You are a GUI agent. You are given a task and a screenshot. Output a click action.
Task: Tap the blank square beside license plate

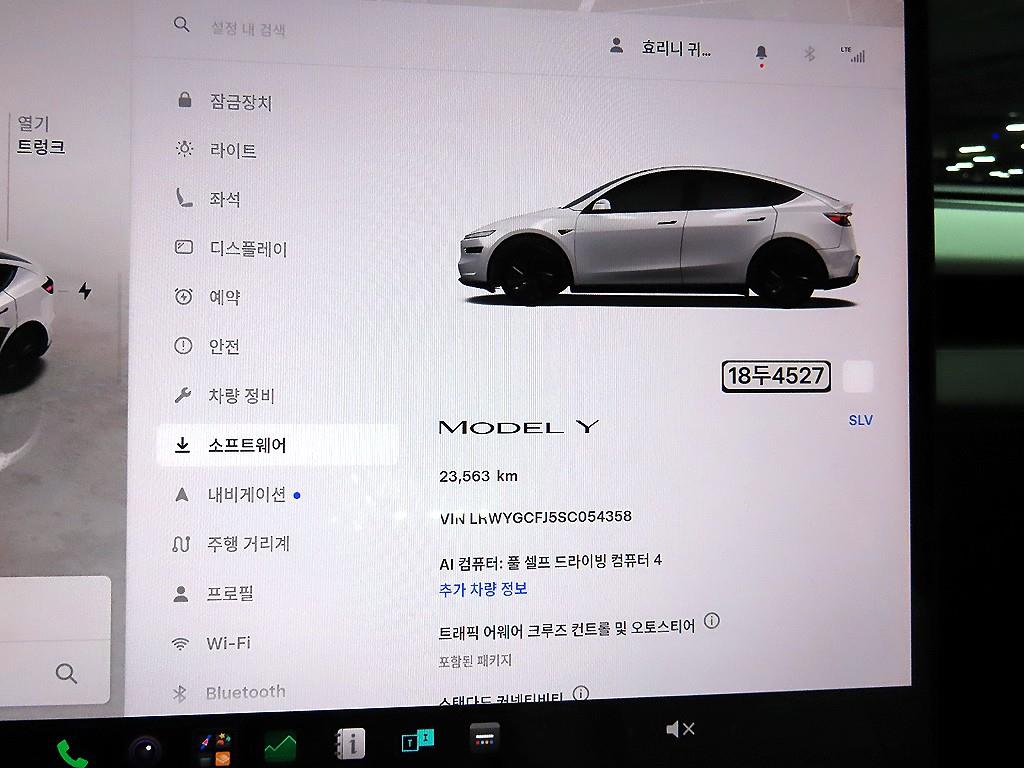click(858, 376)
